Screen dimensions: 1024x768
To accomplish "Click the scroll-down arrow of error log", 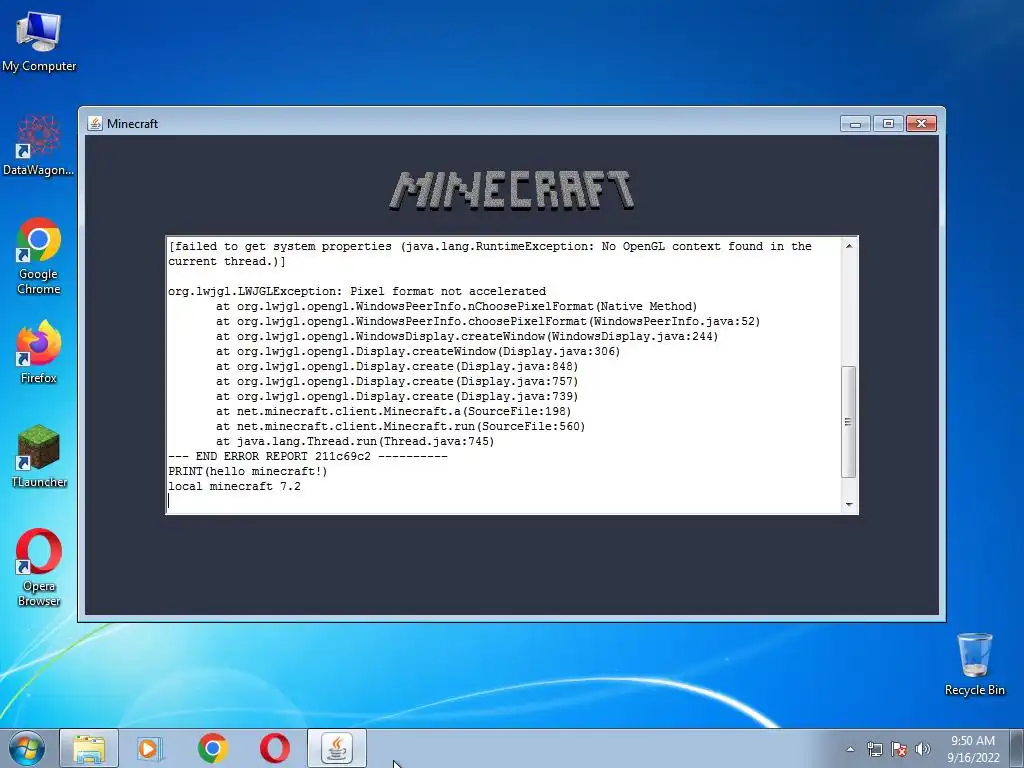I will tap(849, 504).
